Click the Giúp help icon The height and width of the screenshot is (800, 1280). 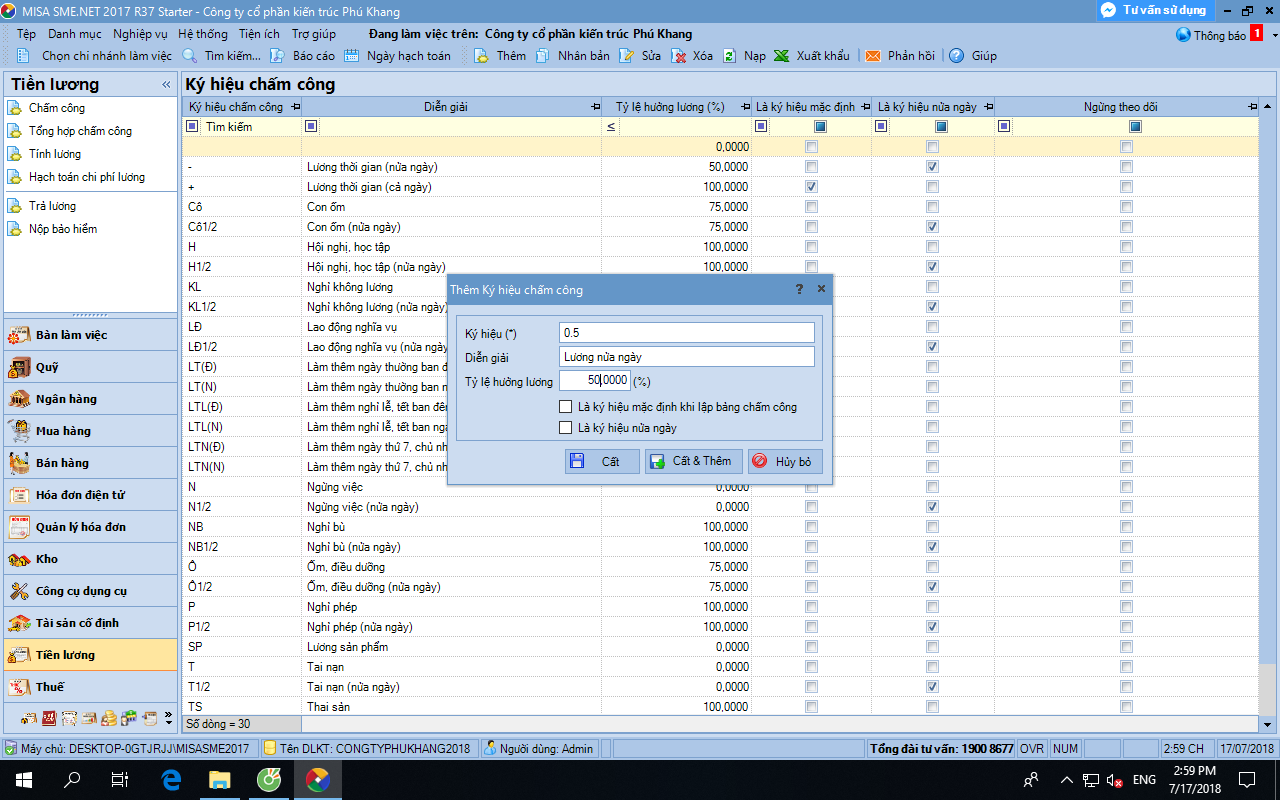pyautogui.click(x=956, y=56)
